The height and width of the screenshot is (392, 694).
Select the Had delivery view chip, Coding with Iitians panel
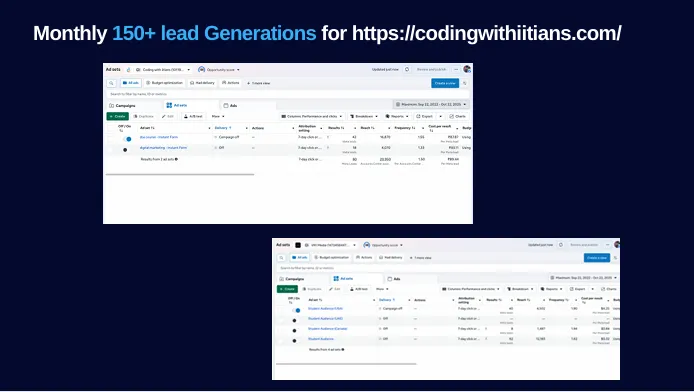202,83
